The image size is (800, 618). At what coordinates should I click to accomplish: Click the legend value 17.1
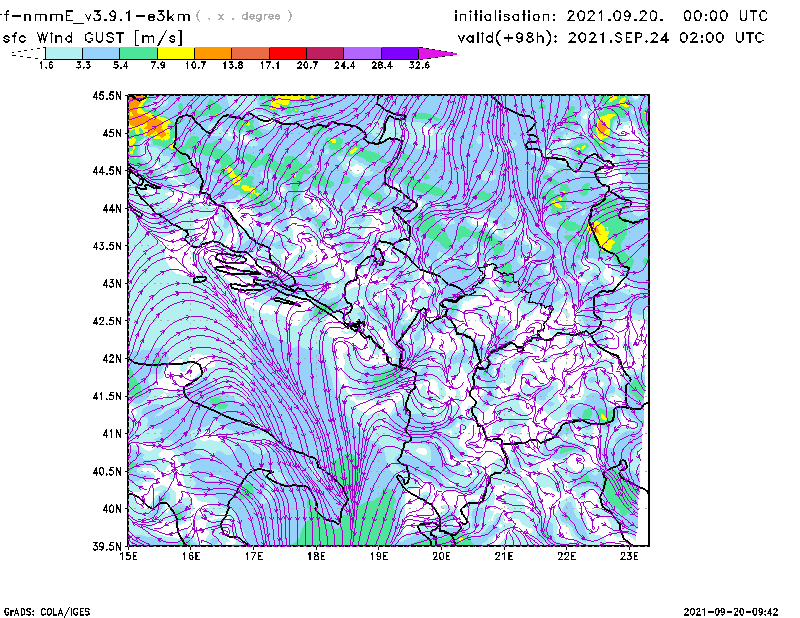point(270,65)
